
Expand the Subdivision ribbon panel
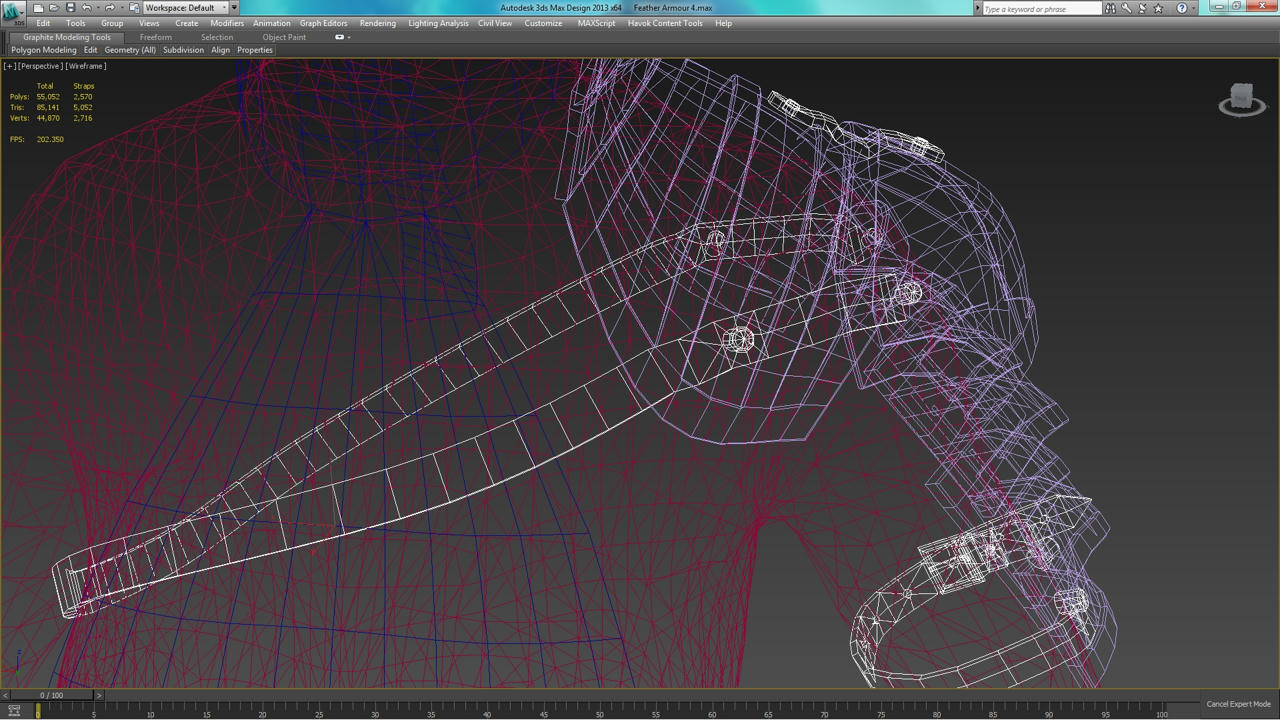point(183,50)
